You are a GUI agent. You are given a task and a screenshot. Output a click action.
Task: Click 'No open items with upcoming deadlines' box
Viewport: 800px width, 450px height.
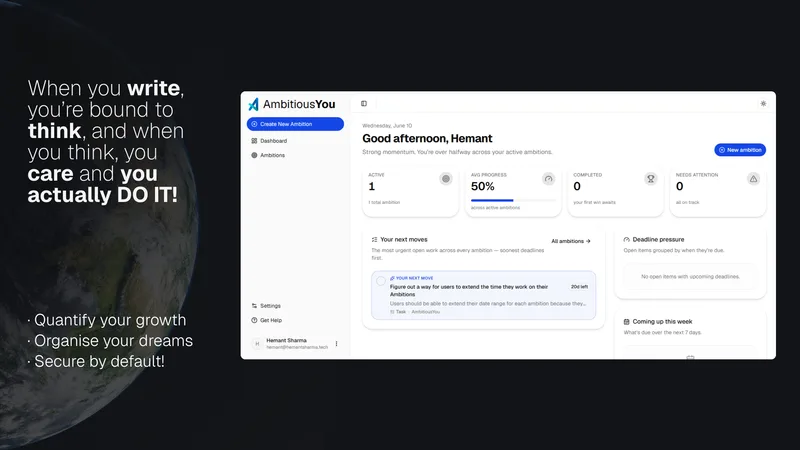[690, 277]
